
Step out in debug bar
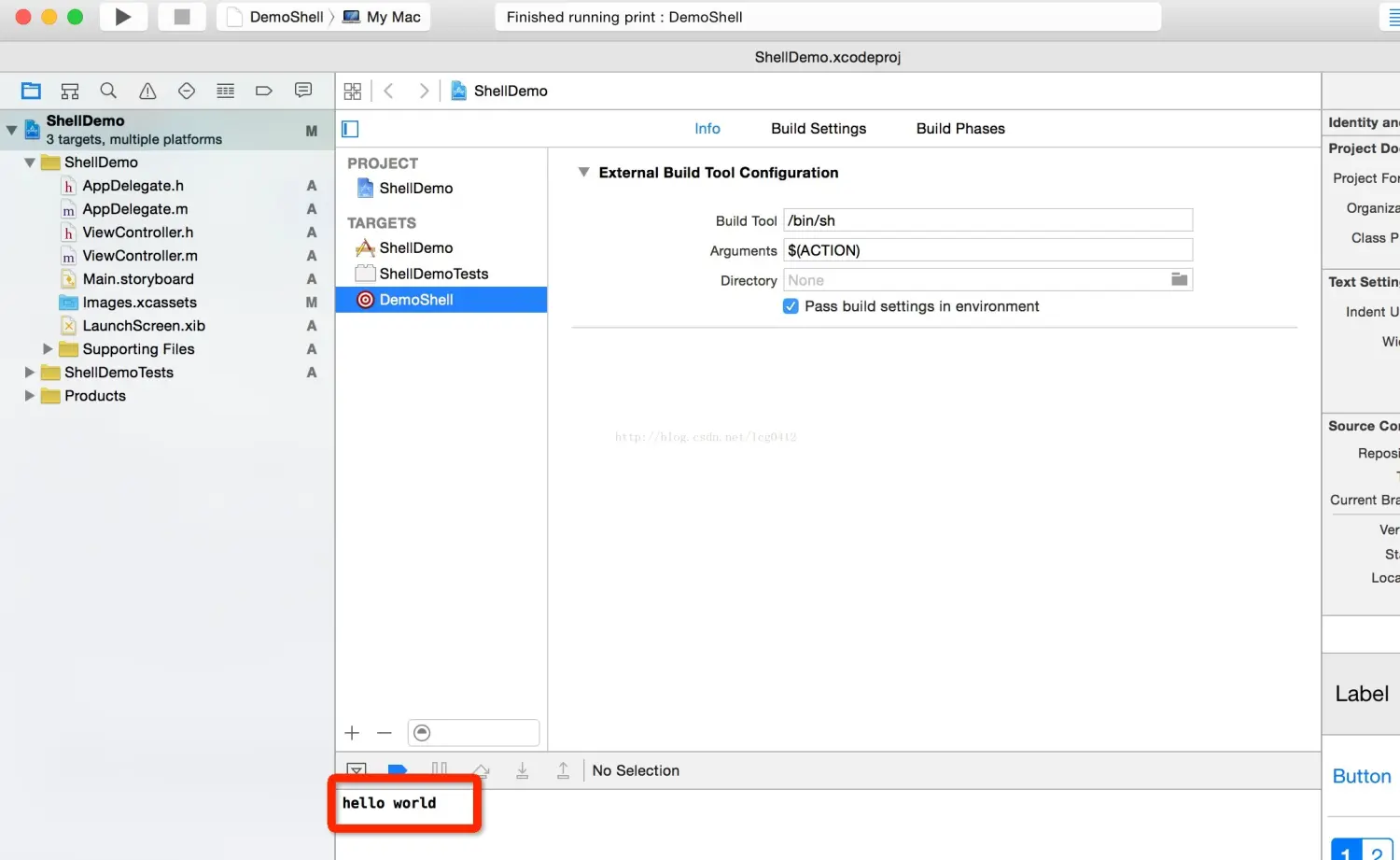563,770
